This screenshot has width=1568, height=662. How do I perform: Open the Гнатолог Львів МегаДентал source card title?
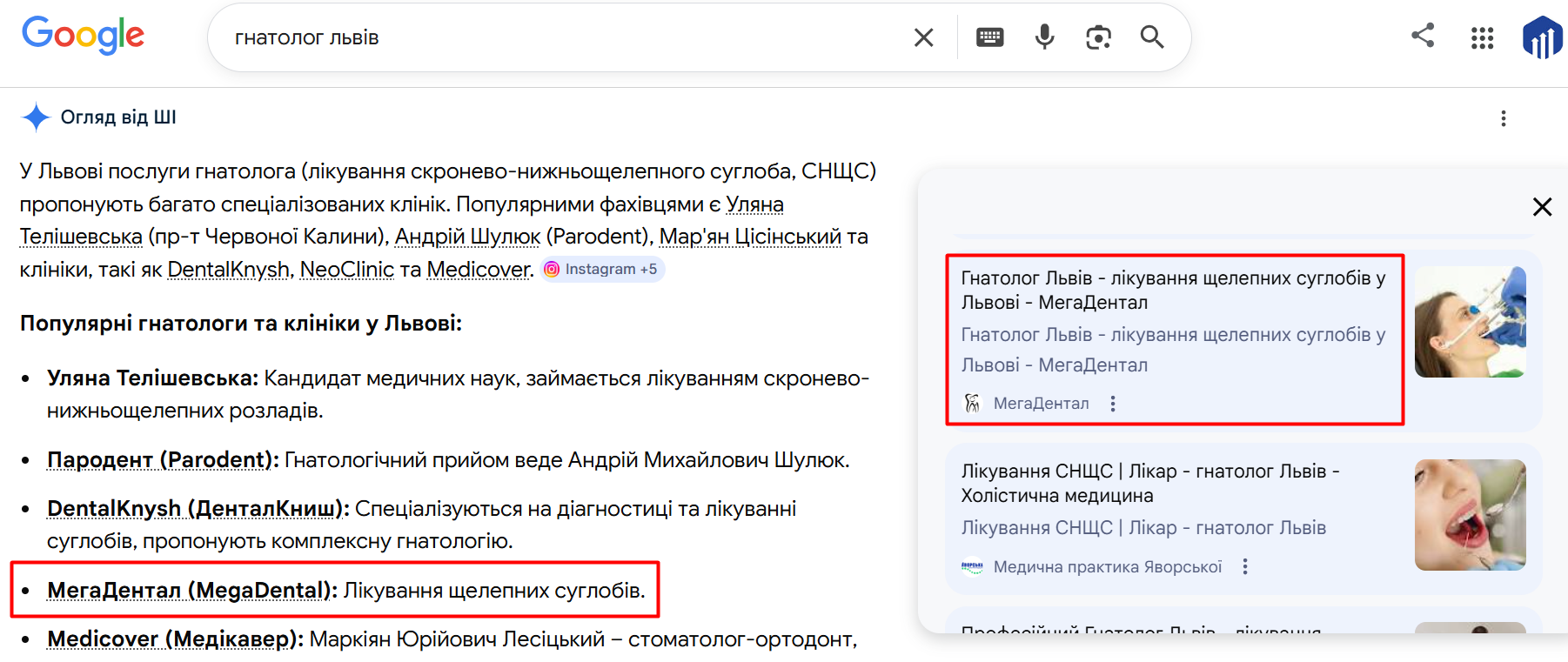pos(1173,291)
